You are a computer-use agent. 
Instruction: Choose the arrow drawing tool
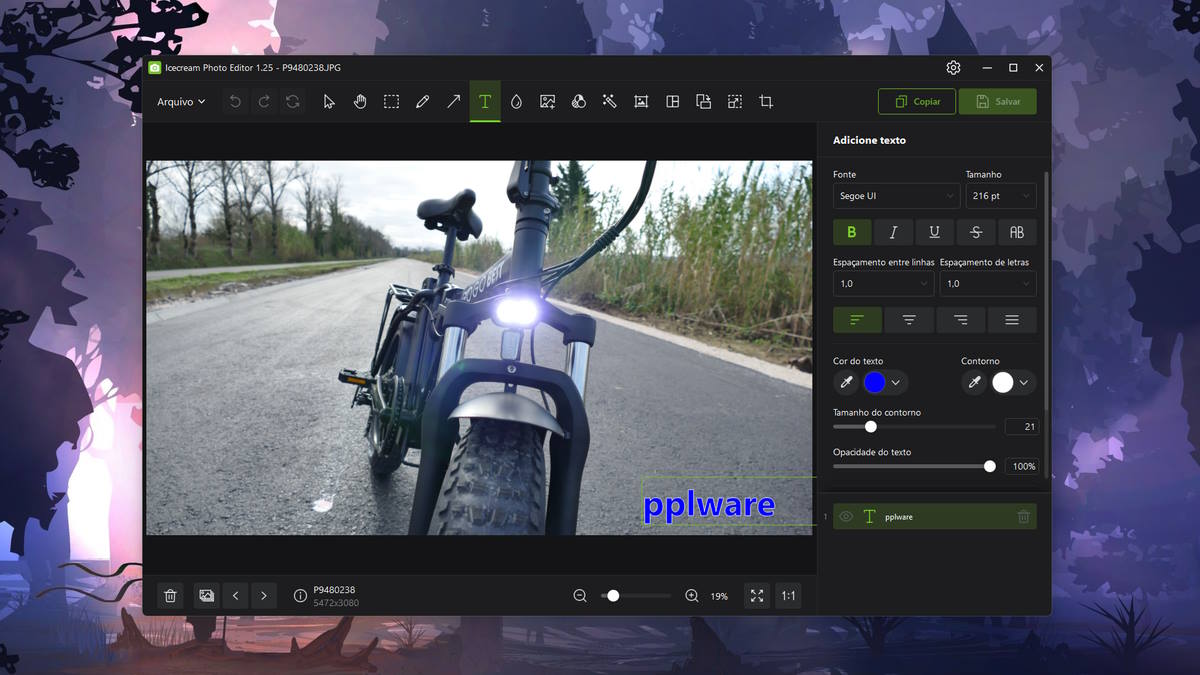454,102
